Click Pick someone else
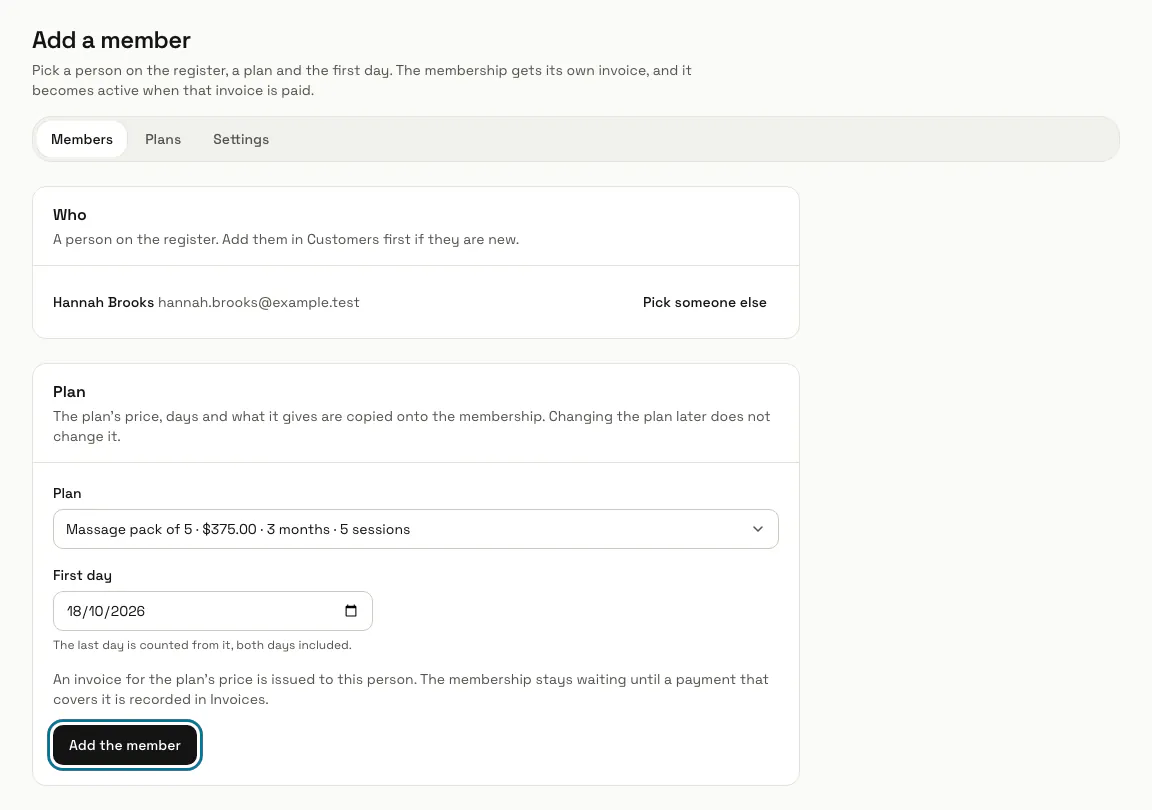This screenshot has height=810, width=1152. click(x=705, y=302)
